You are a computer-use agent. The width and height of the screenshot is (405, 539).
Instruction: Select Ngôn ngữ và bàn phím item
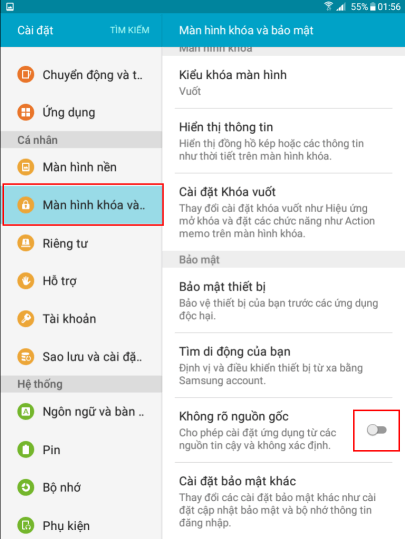[81, 411]
